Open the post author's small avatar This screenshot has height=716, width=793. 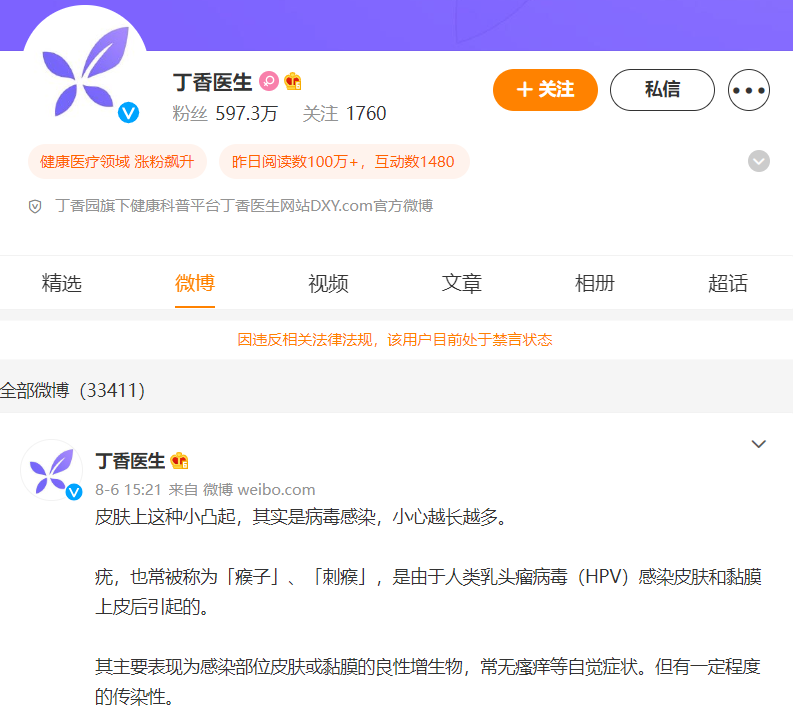coord(52,470)
